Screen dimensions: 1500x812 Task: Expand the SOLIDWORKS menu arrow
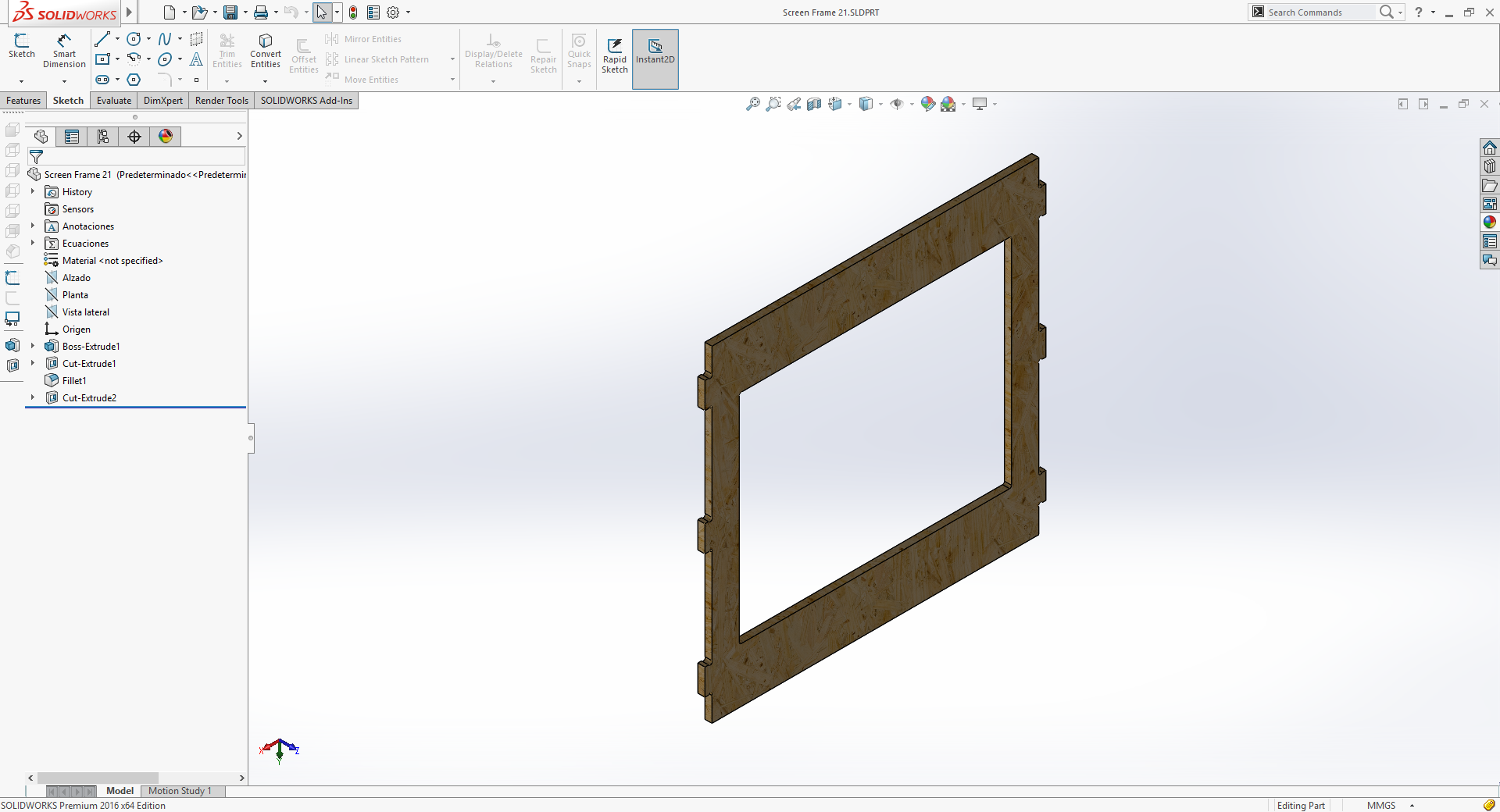[x=129, y=12]
